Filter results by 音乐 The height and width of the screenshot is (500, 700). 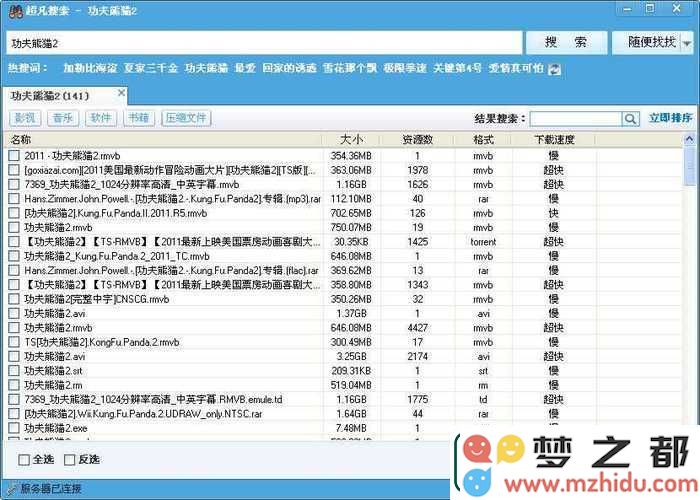tap(63, 118)
